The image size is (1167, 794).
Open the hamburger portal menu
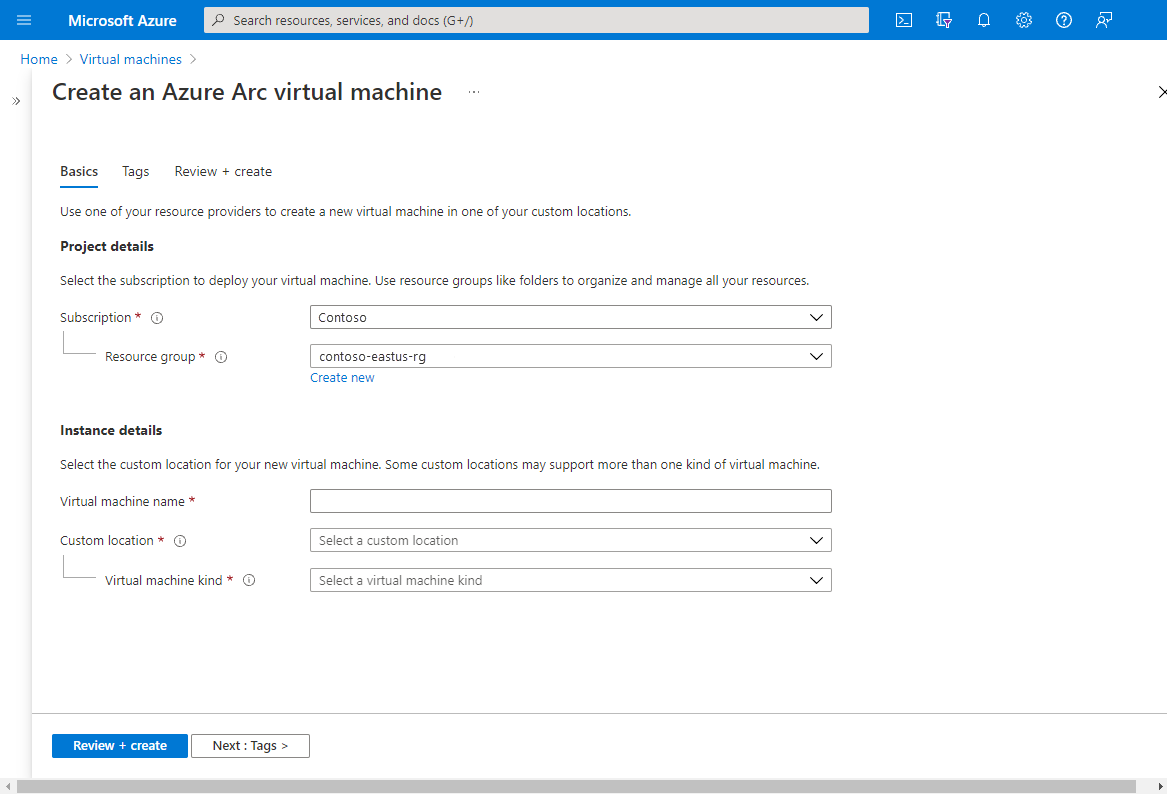tap(24, 20)
